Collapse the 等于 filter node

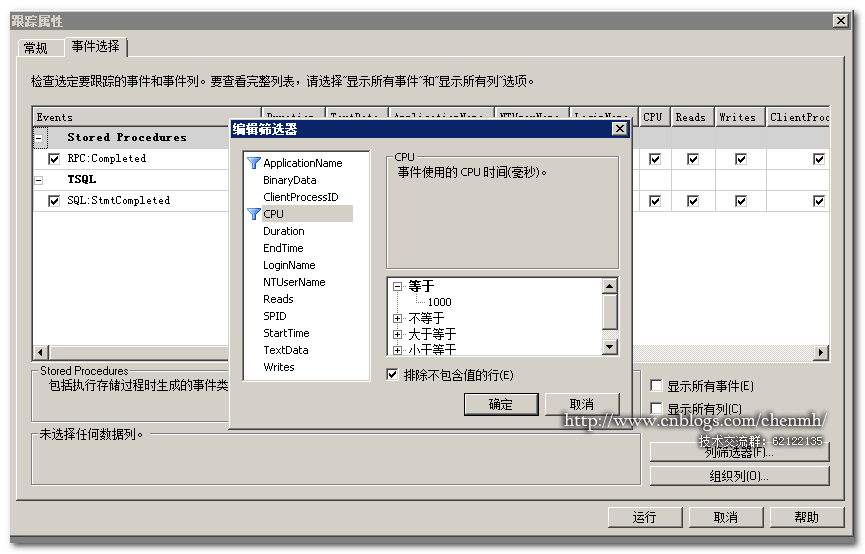397,286
